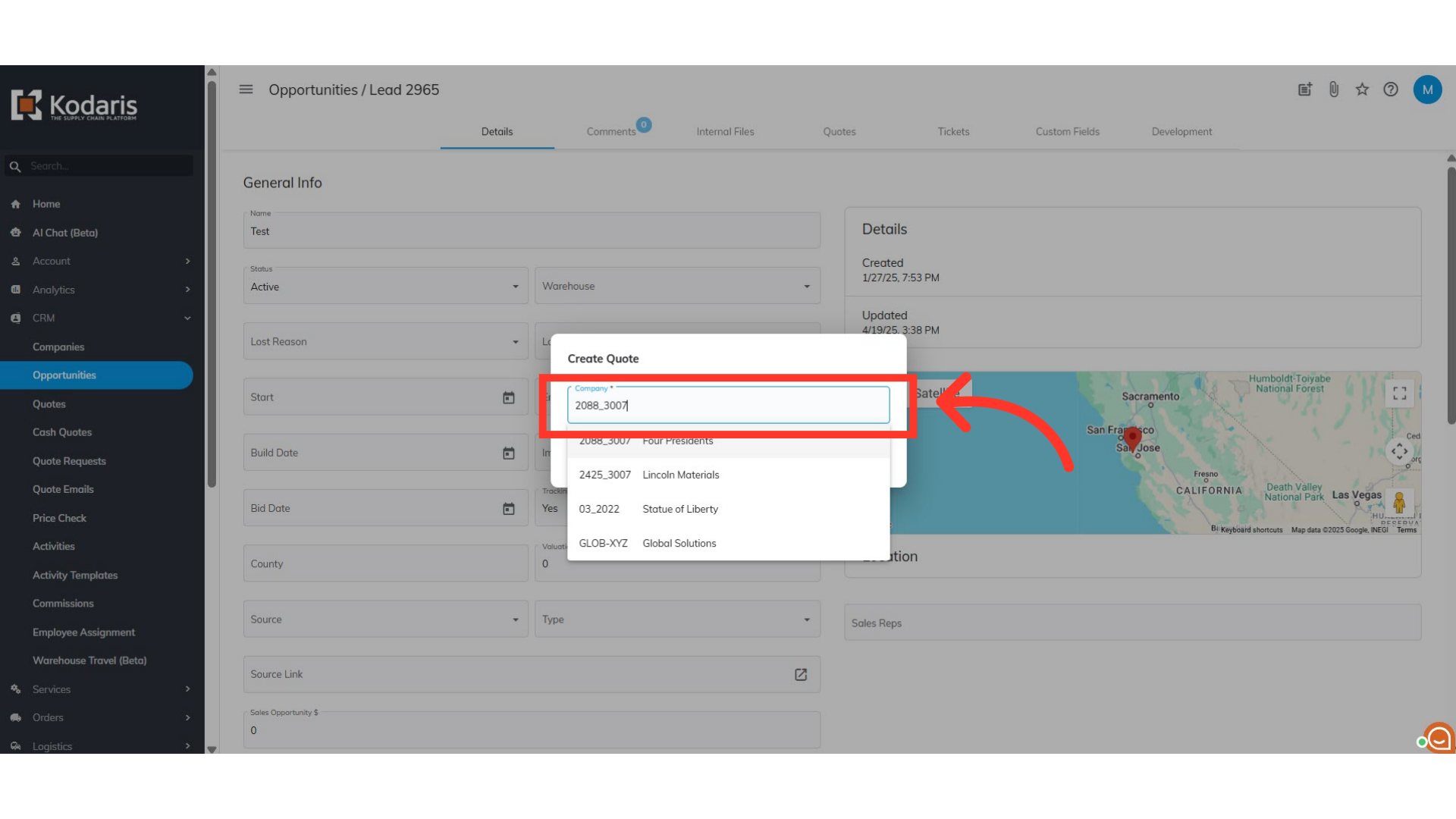This screenshot has height=819, width=1456.
Task: Click the right page vertical scrollbar
Action: (1451, 296)
